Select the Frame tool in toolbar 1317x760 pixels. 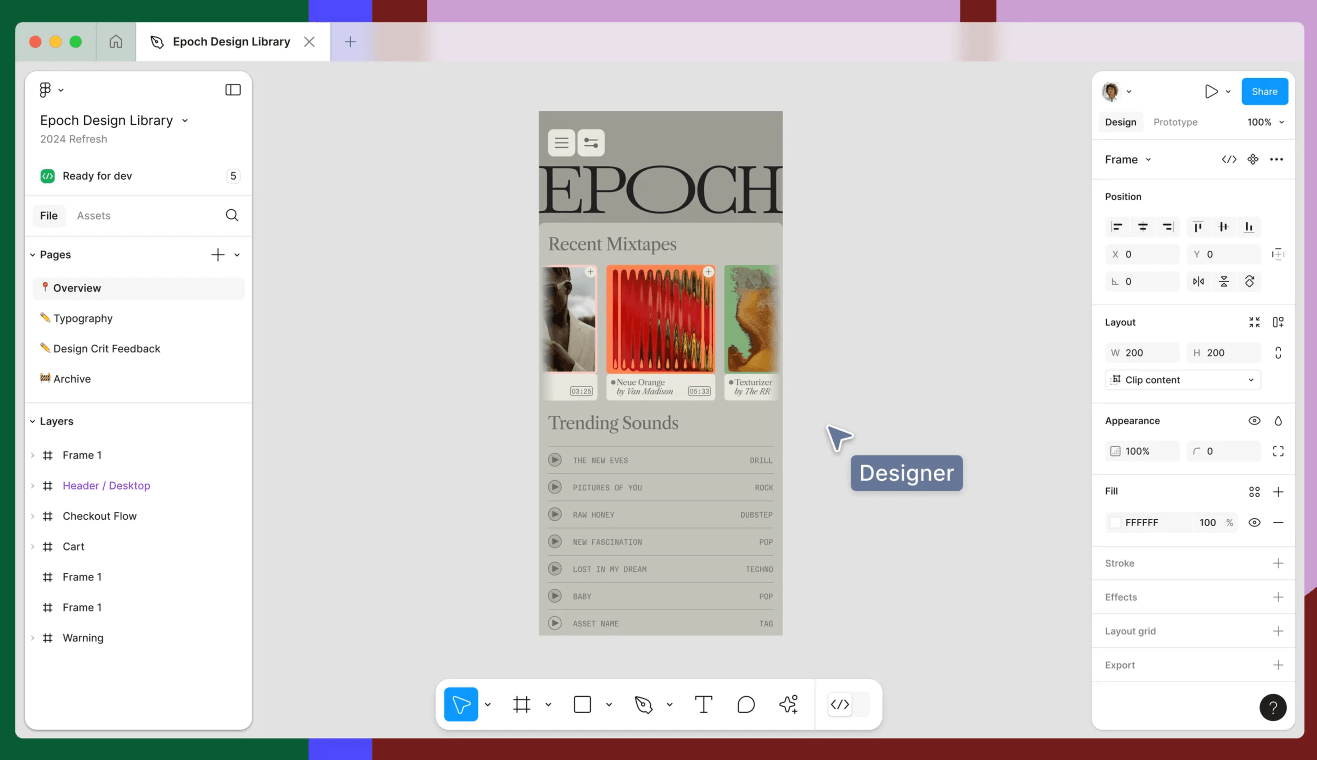click(522, 705)
